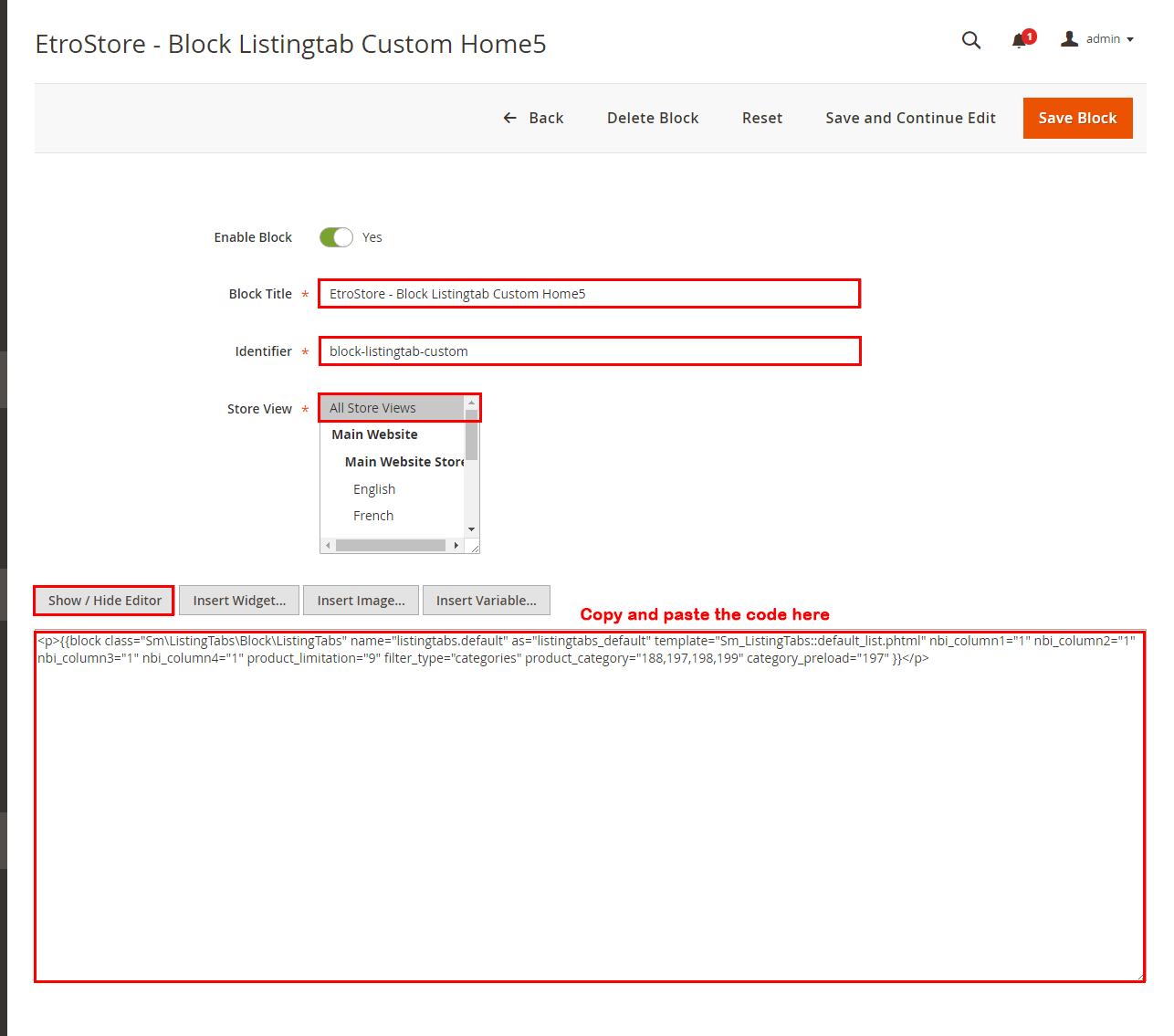Image resolution: width=1174 pixels, height=1036 pixels.
Task: Click the admin user avatar icon
Action: tap(1069, 38)
